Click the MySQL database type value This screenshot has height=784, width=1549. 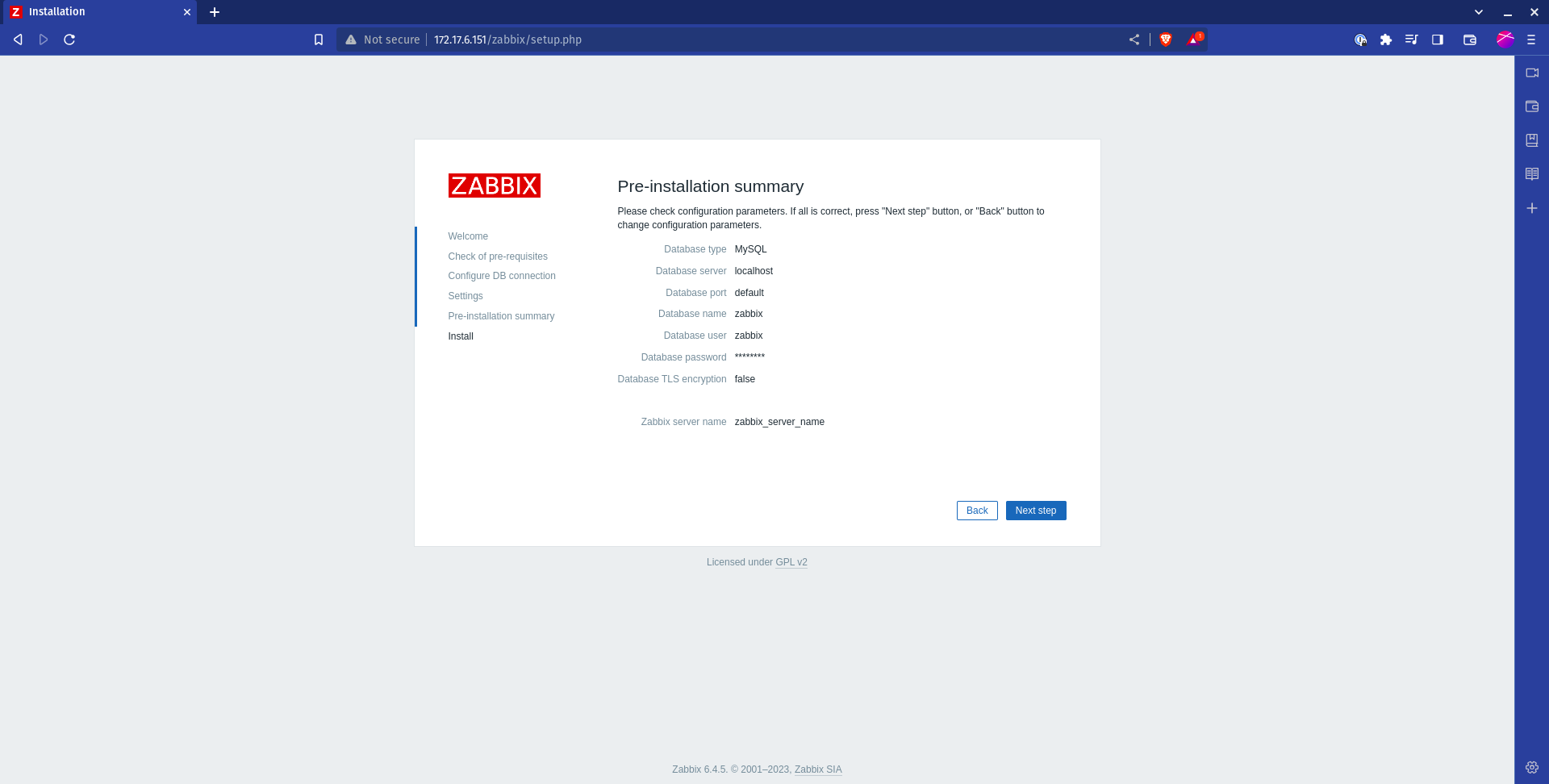pos(750,249)
